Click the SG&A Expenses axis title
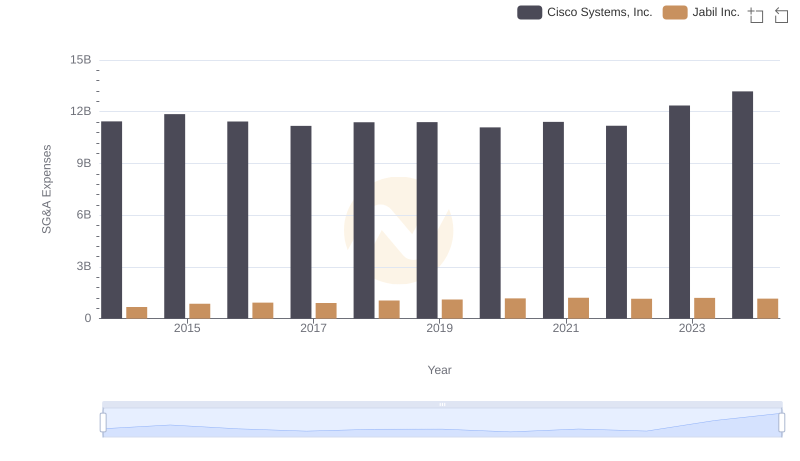The height and width of the screenshot is (461, 800). [46, 189]
